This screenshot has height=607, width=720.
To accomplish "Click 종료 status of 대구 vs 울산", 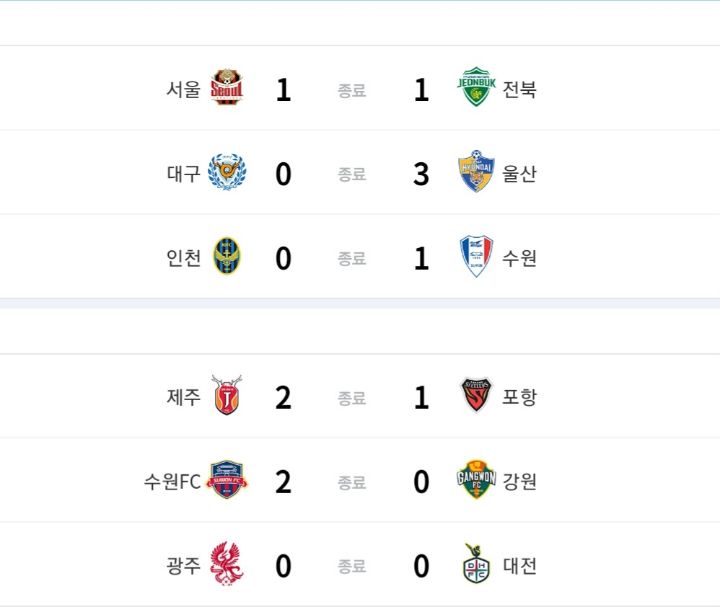I will coord(352,174).
